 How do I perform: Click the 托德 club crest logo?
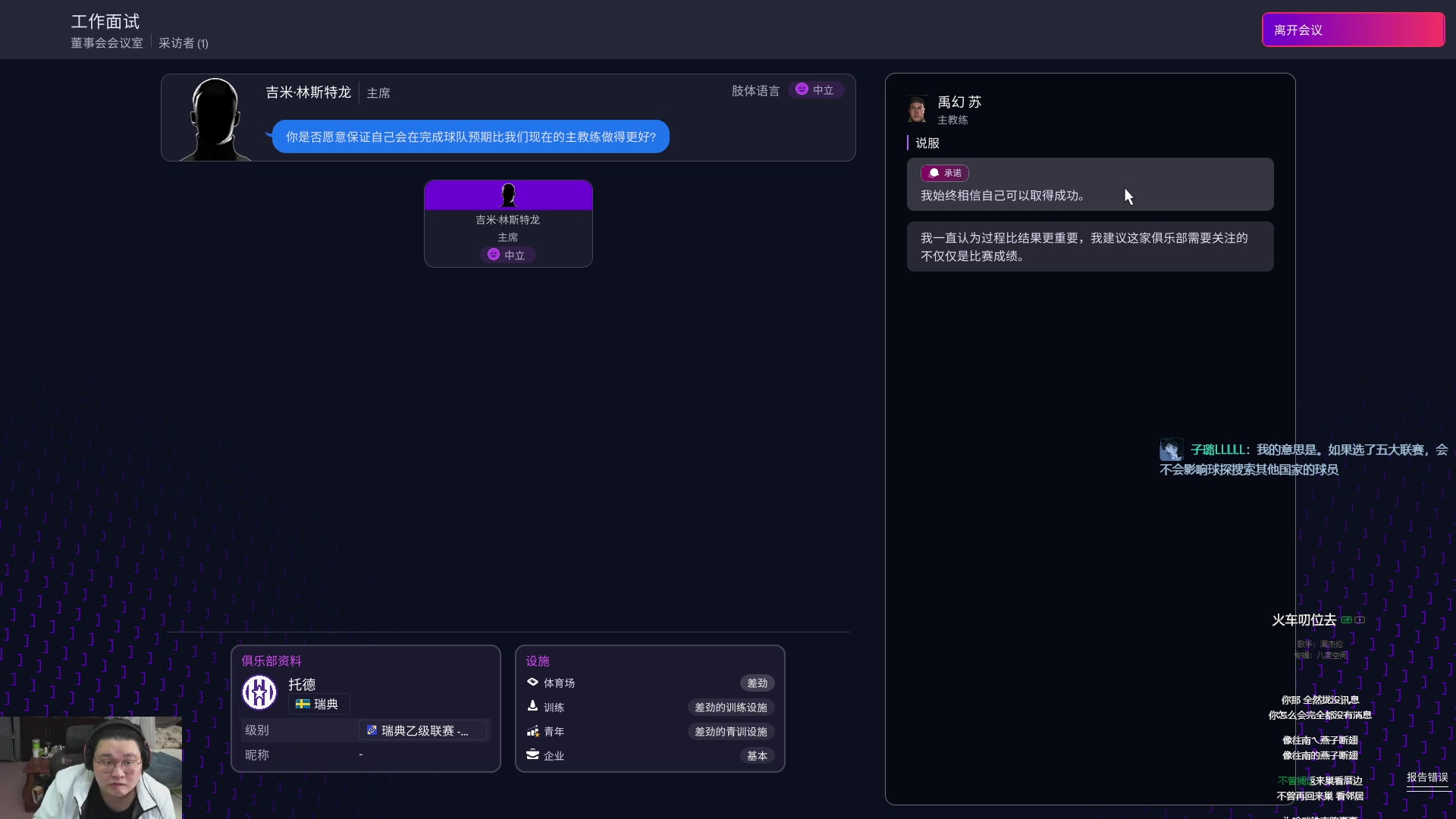(259, 692)
